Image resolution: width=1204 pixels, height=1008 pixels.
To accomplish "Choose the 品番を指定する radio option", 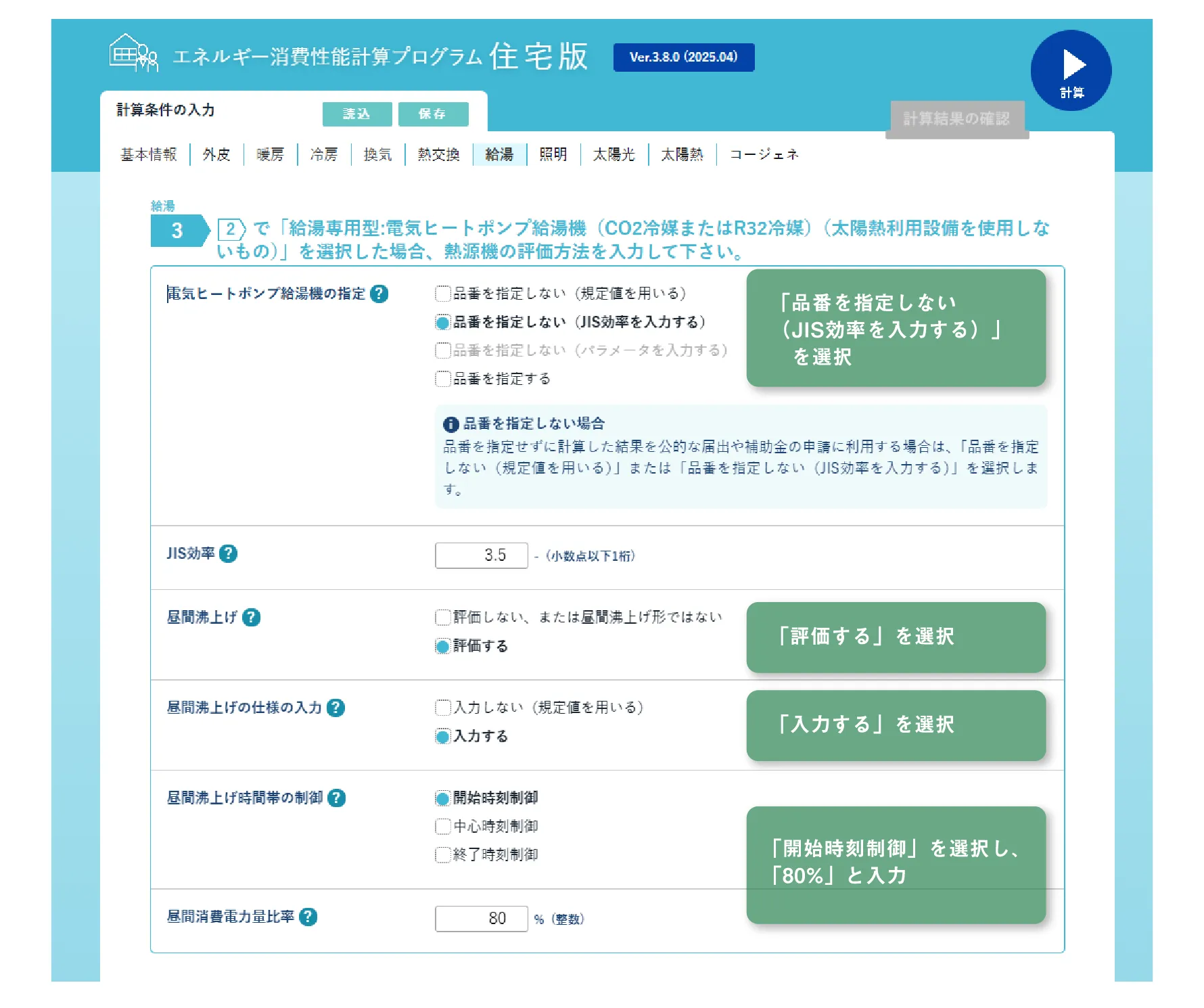I will 443,379.
